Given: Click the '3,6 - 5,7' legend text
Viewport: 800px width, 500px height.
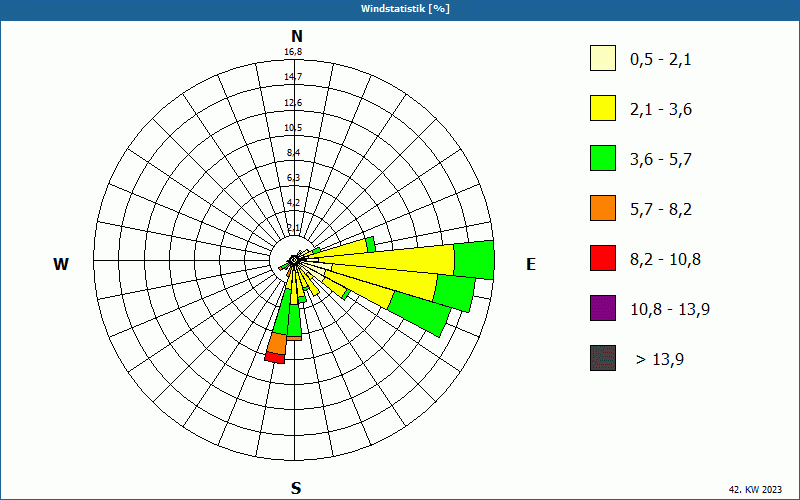Looking at the screenshot, I should 661,160.
